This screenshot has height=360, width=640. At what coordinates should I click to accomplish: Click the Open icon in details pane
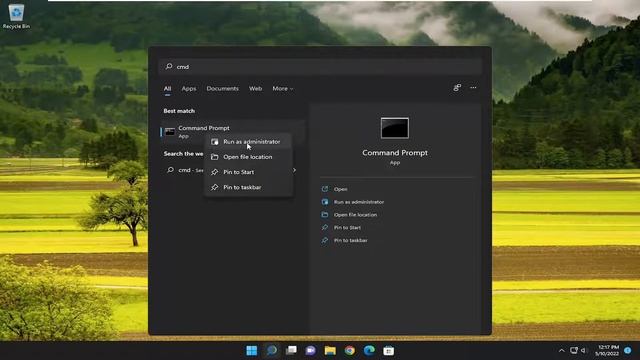[325, 189]
